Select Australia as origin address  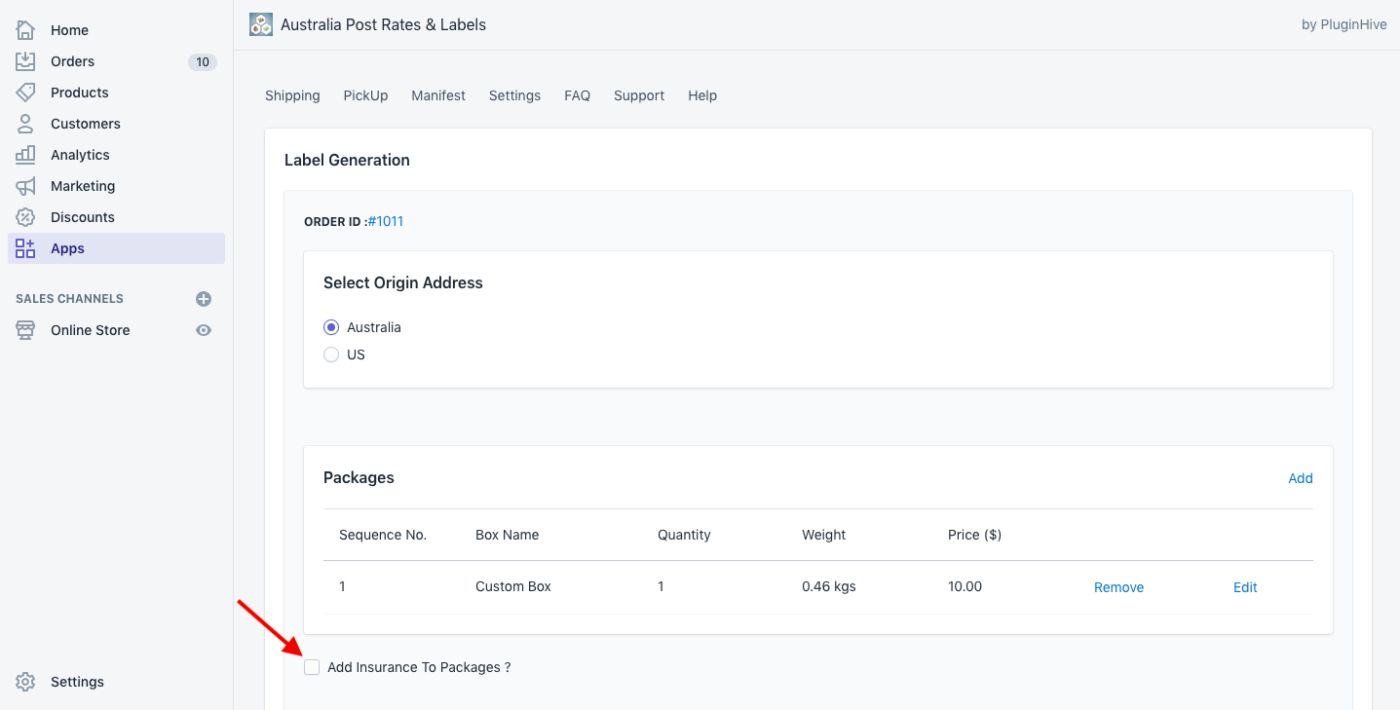coord(331,327)
